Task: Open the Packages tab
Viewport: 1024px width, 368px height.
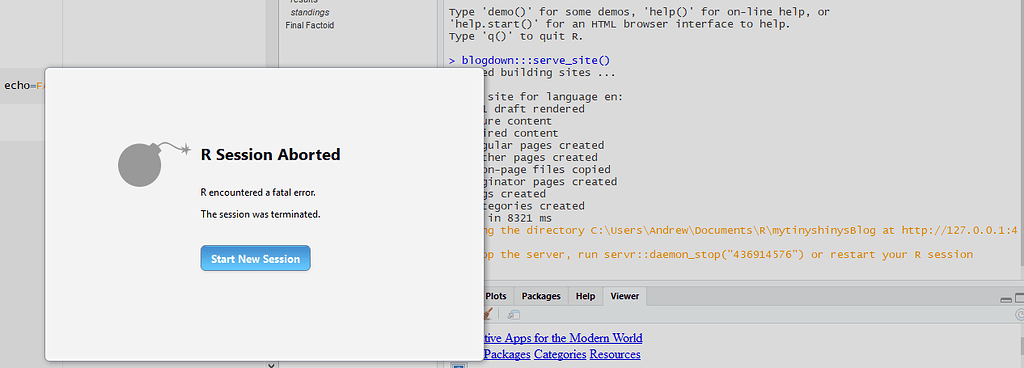Action: click(541, 296)
